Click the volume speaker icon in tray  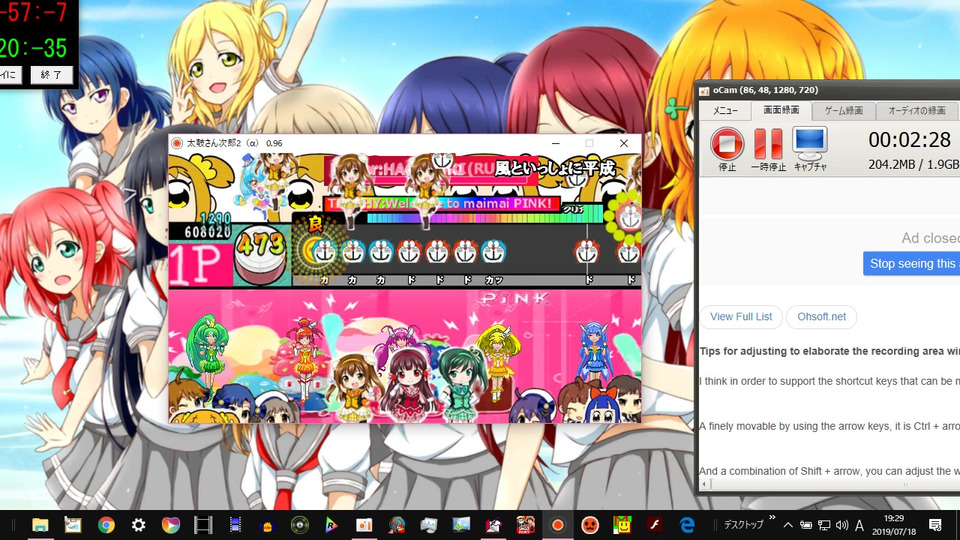tap(842, 525)
